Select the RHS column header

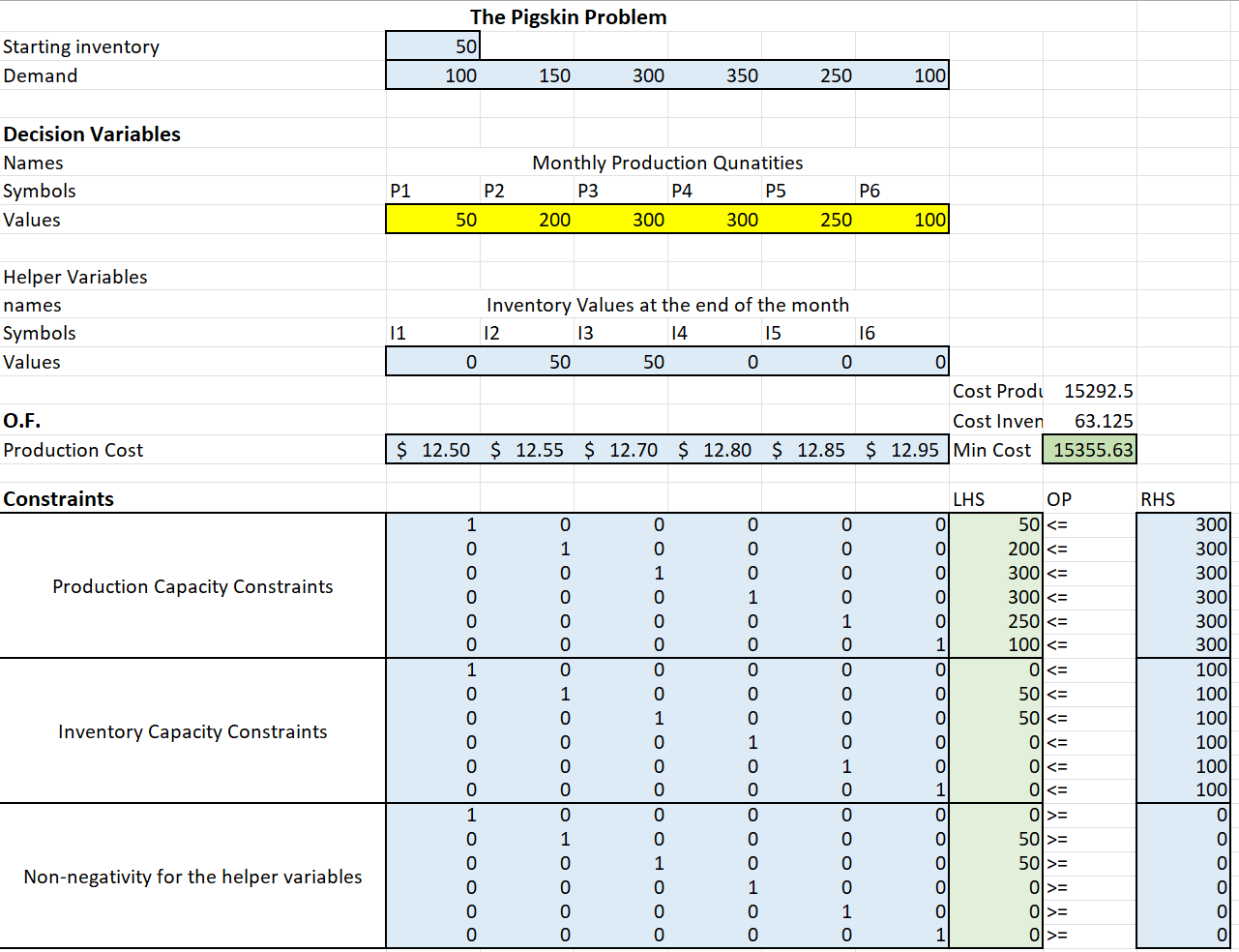(1158, 499)
